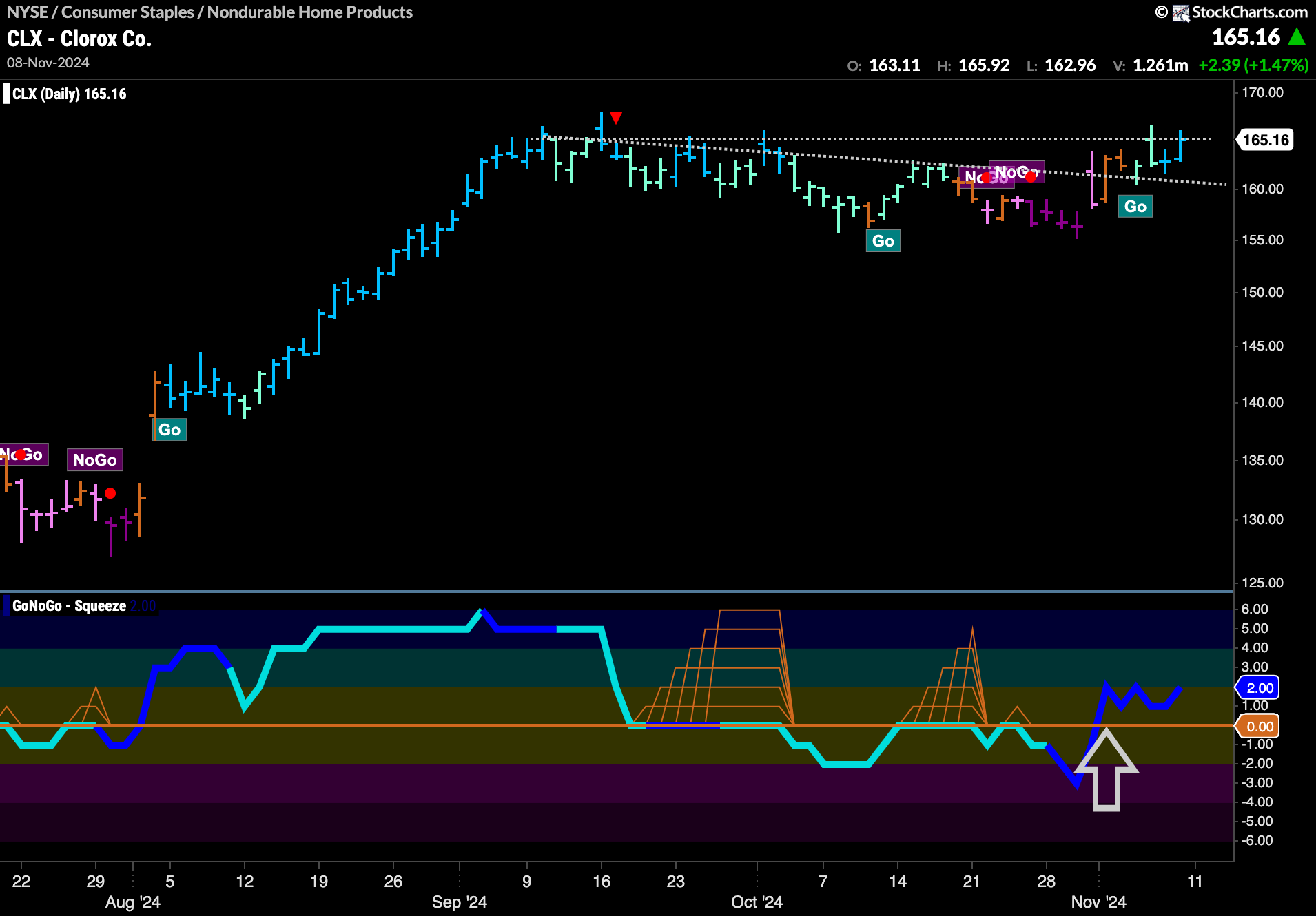
Task: Click the 125.00 price axis label
Action: click(x=1262, y=583)
